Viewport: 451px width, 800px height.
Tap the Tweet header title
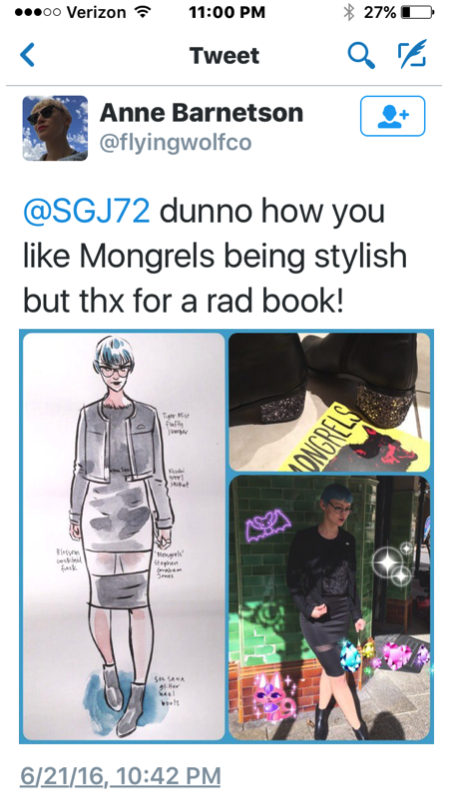[x=224, y=55]
